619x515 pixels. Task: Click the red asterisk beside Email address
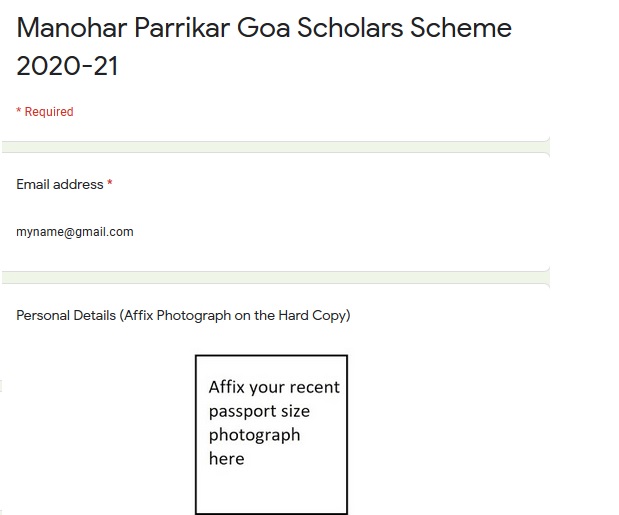coord(110,183)
